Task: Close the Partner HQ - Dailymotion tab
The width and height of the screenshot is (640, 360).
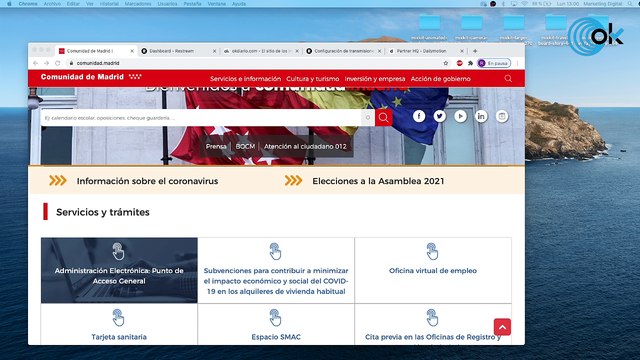Action: [462, 51]
